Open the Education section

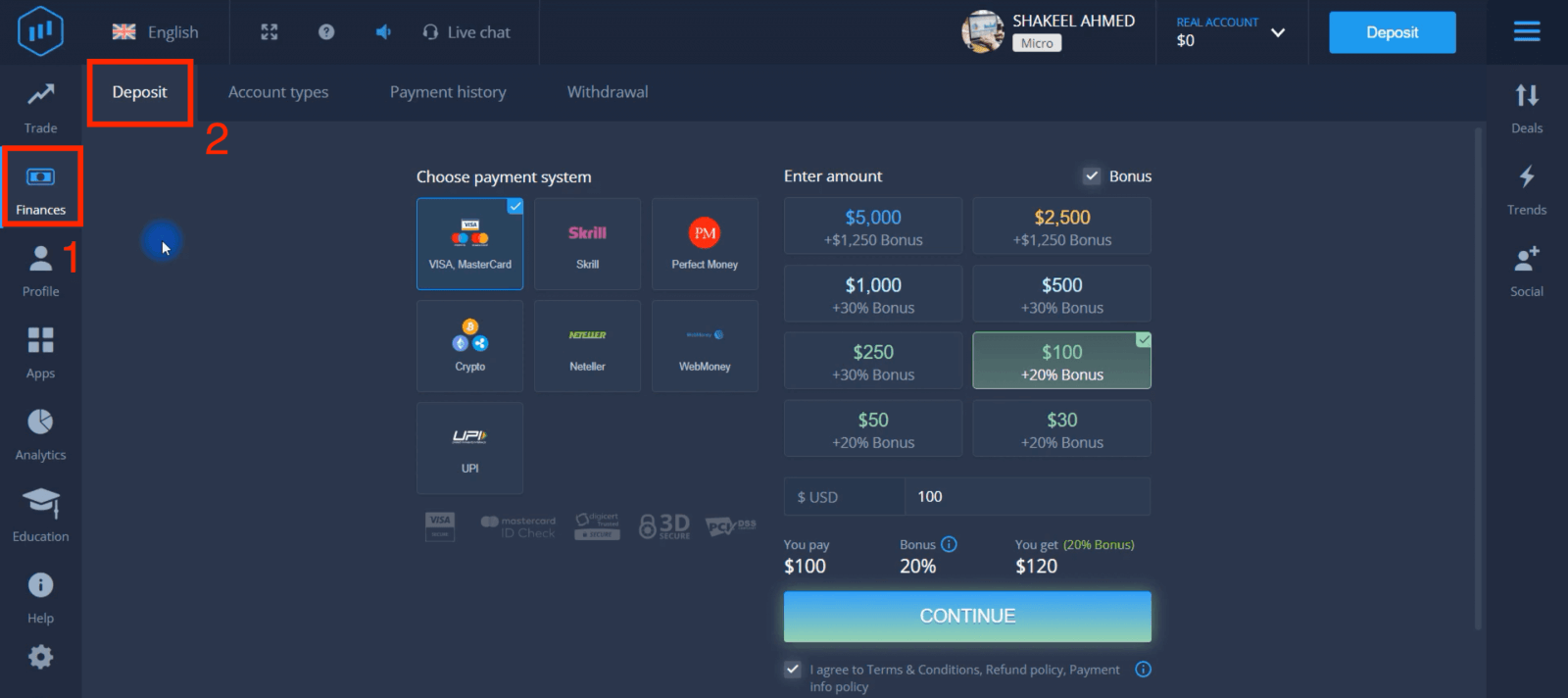tap(40, 515)
